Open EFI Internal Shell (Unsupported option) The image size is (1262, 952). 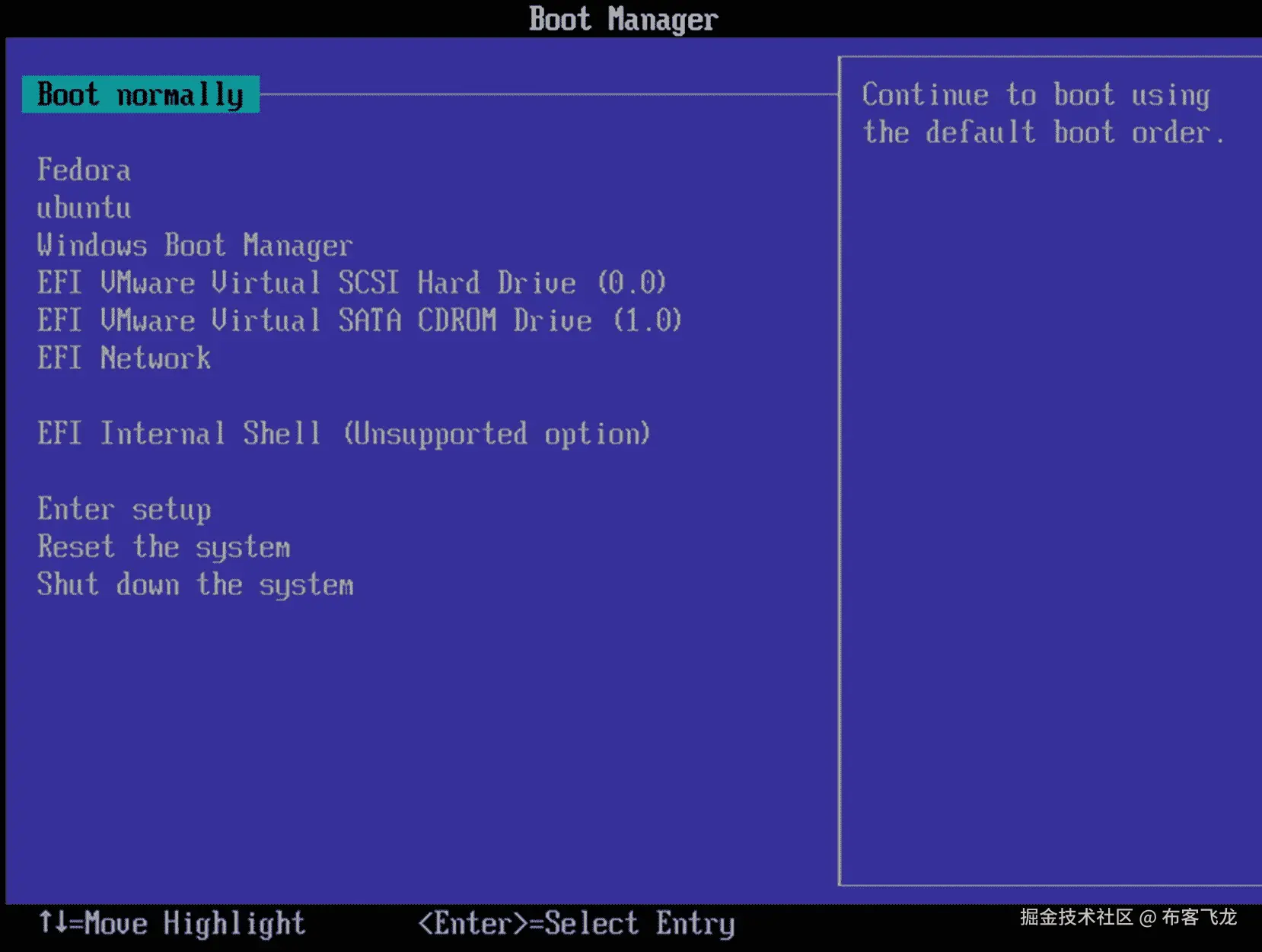(x=344, y=434)
